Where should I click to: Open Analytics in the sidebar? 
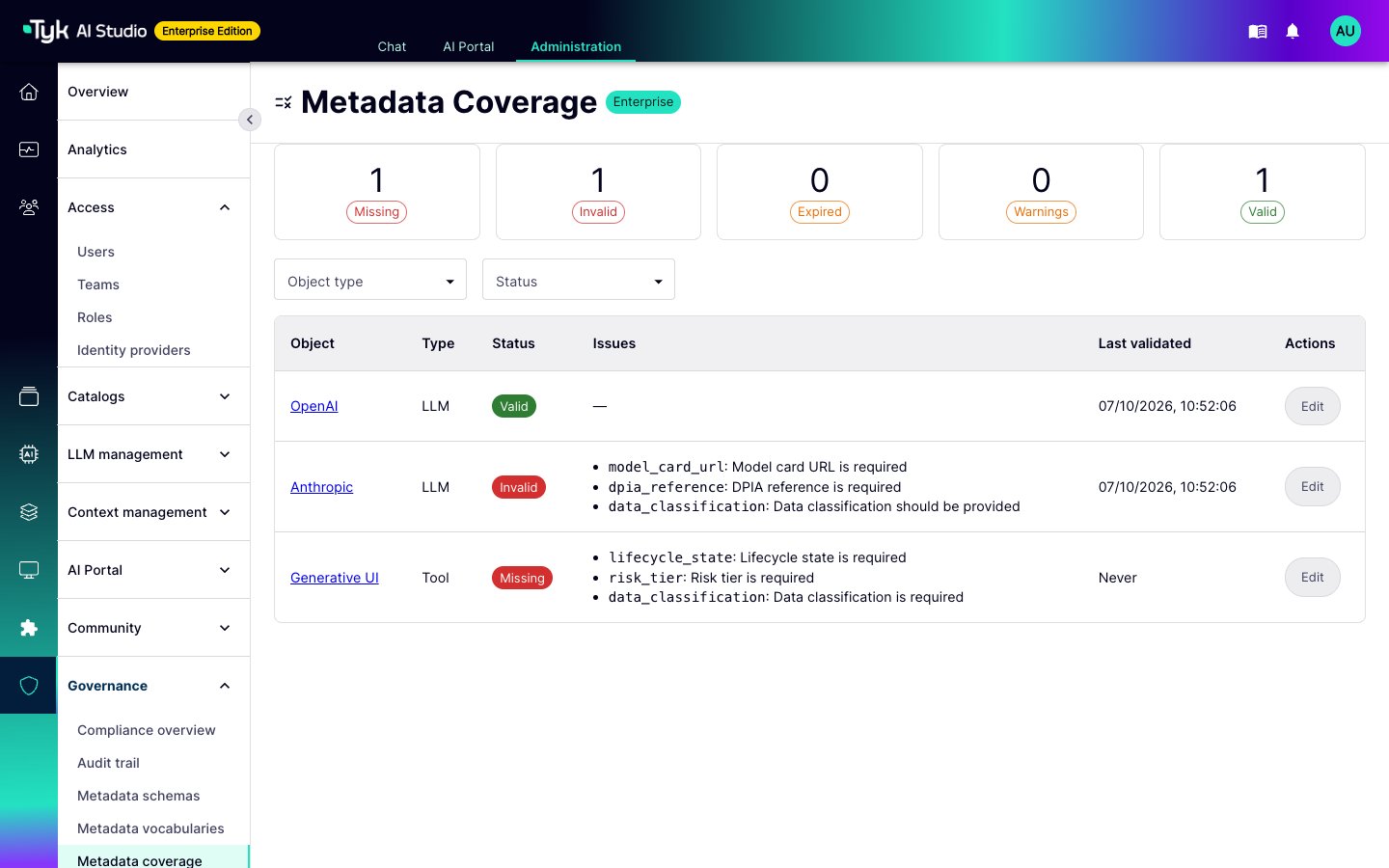153,149
